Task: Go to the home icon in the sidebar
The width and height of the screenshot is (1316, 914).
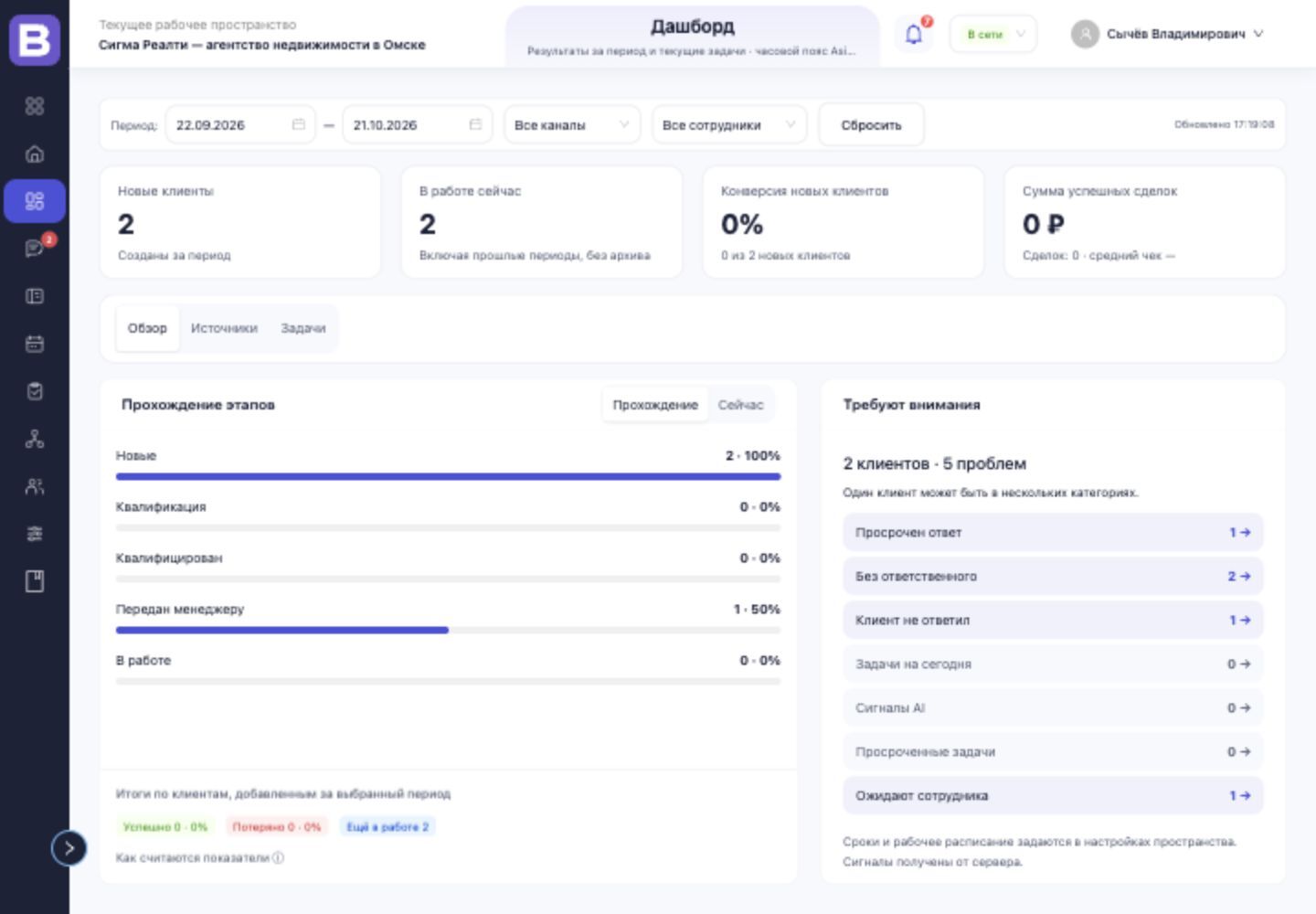Action: 35,154
